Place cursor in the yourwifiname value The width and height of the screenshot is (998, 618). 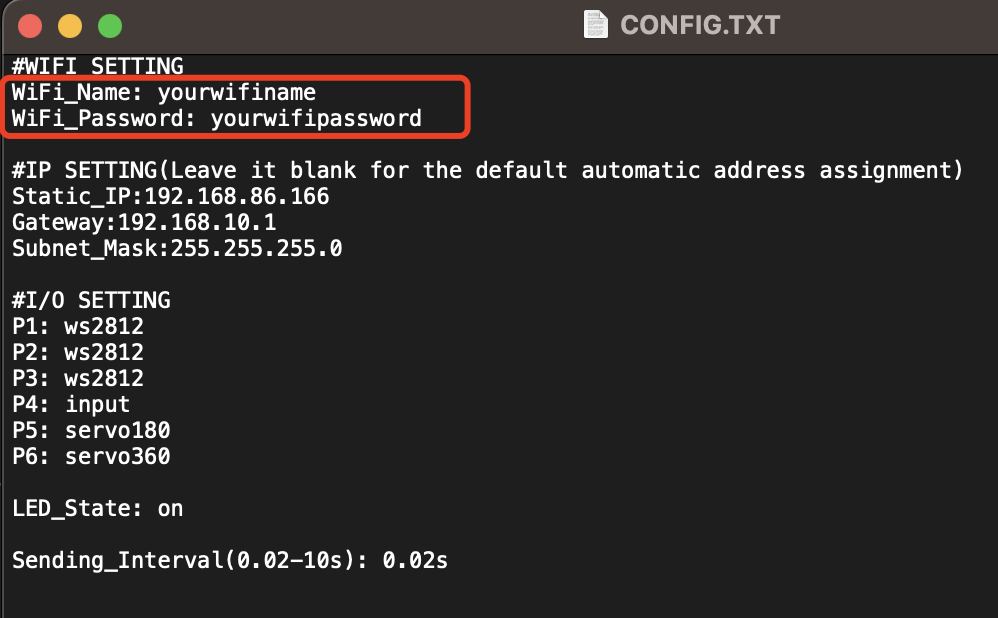pyautogui.click(x=237, y=93)
